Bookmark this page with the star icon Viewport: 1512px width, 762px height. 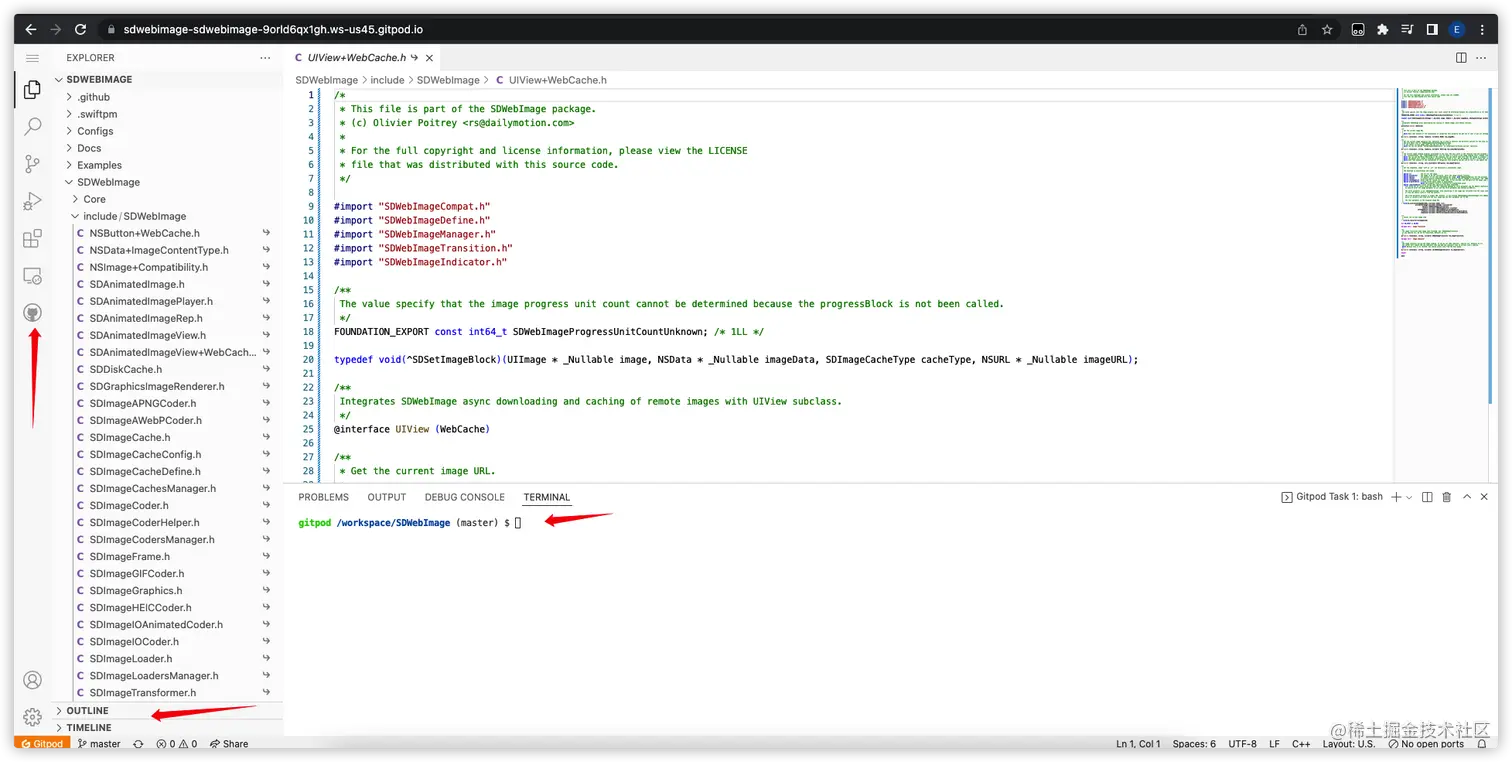1327,30
